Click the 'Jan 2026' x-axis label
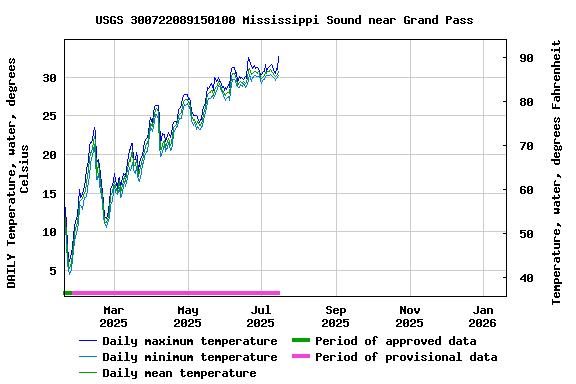Viewport: 576px width, 384px height. (x=483, y=316)
